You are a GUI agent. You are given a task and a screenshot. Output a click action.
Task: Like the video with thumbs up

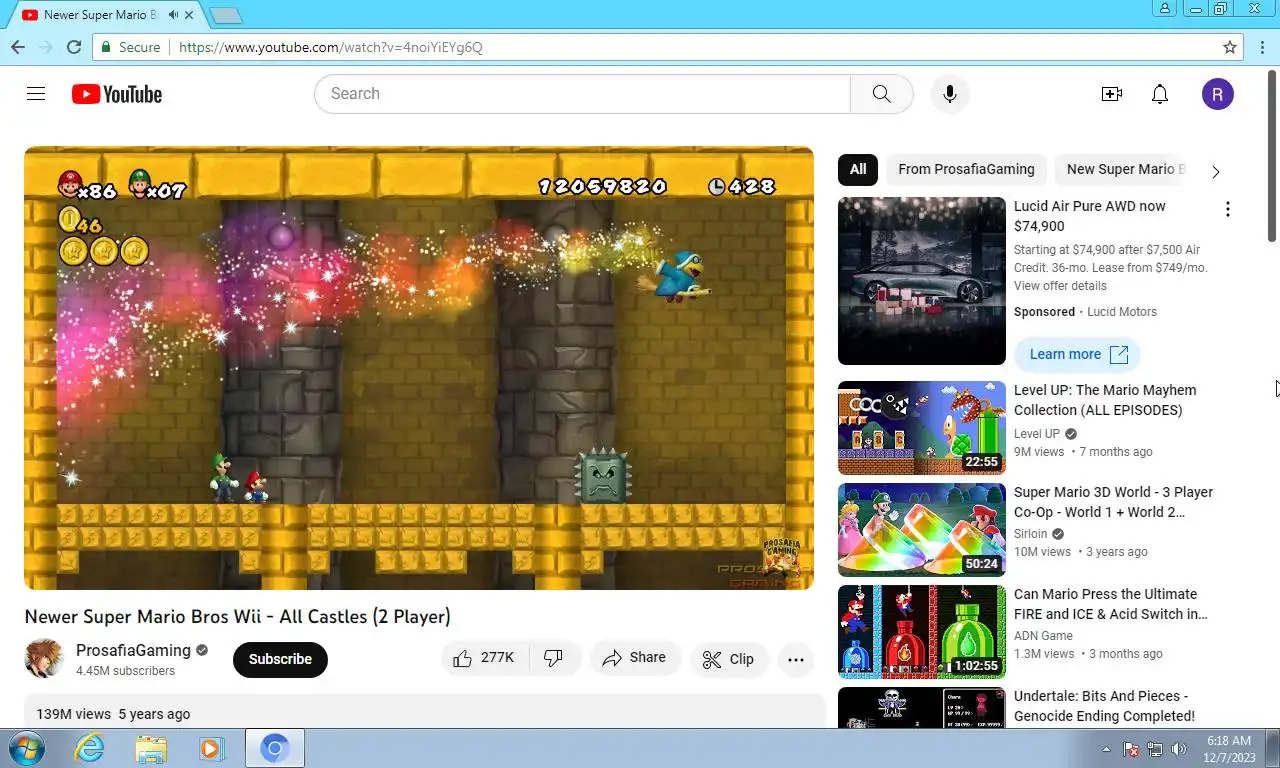[x=484, y=658]
